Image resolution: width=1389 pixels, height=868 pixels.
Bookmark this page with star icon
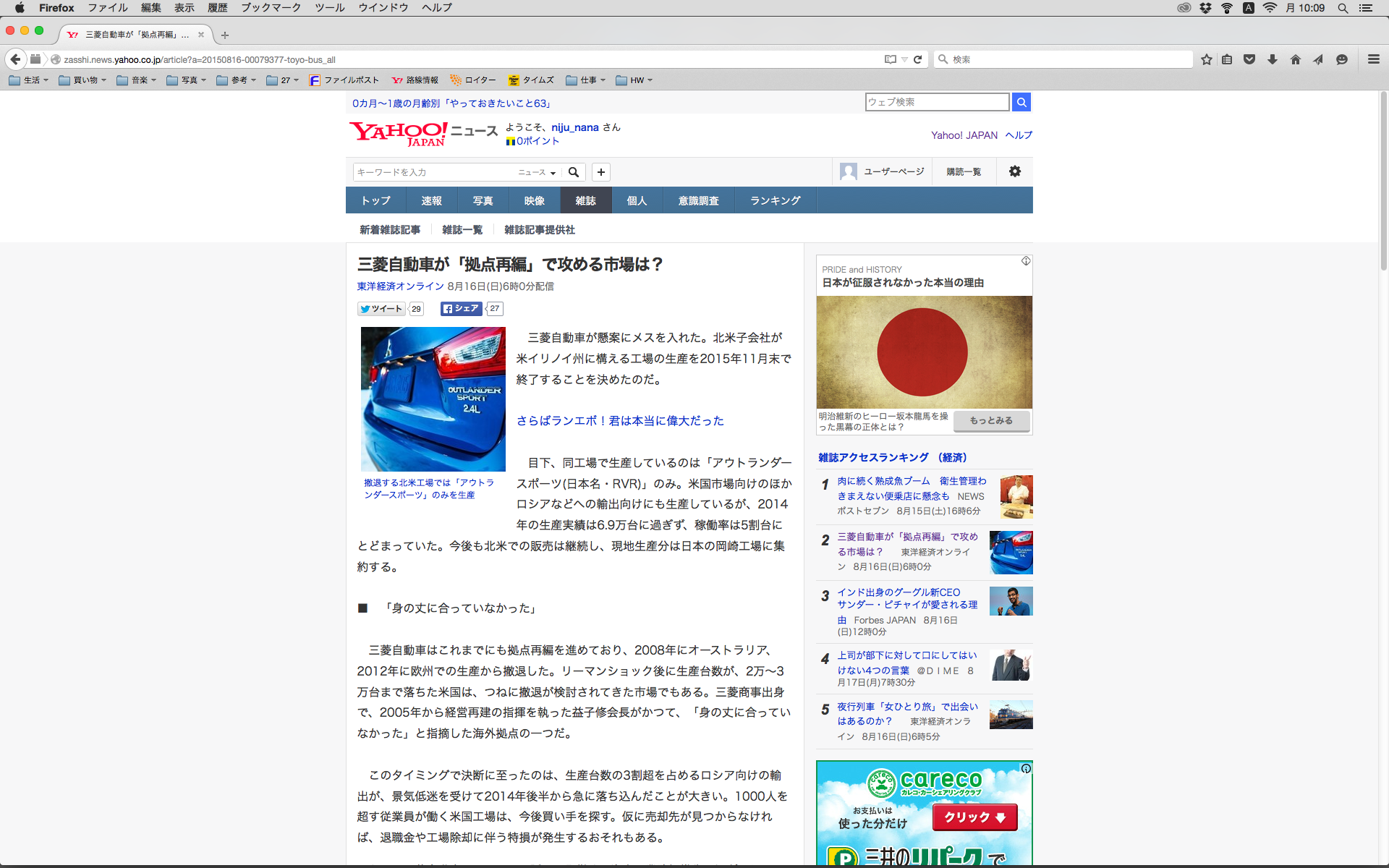(x=1206, y=59)
